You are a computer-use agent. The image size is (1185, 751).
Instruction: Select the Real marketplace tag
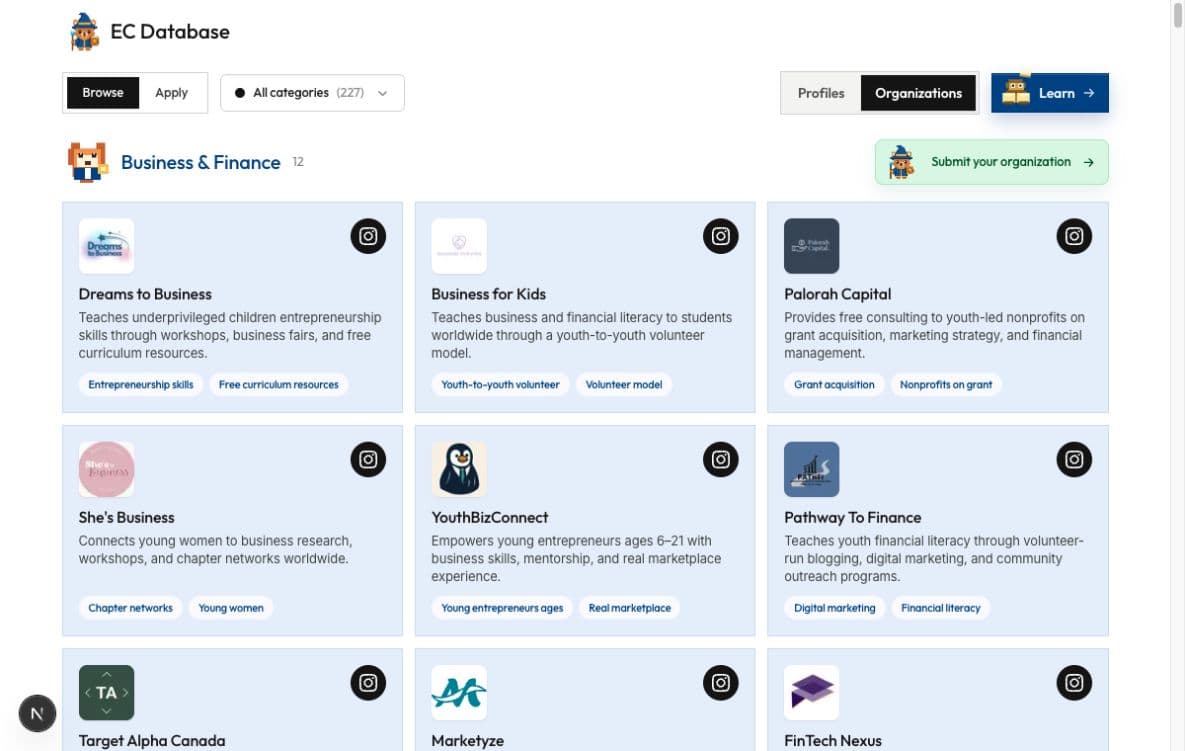point(630,608)
